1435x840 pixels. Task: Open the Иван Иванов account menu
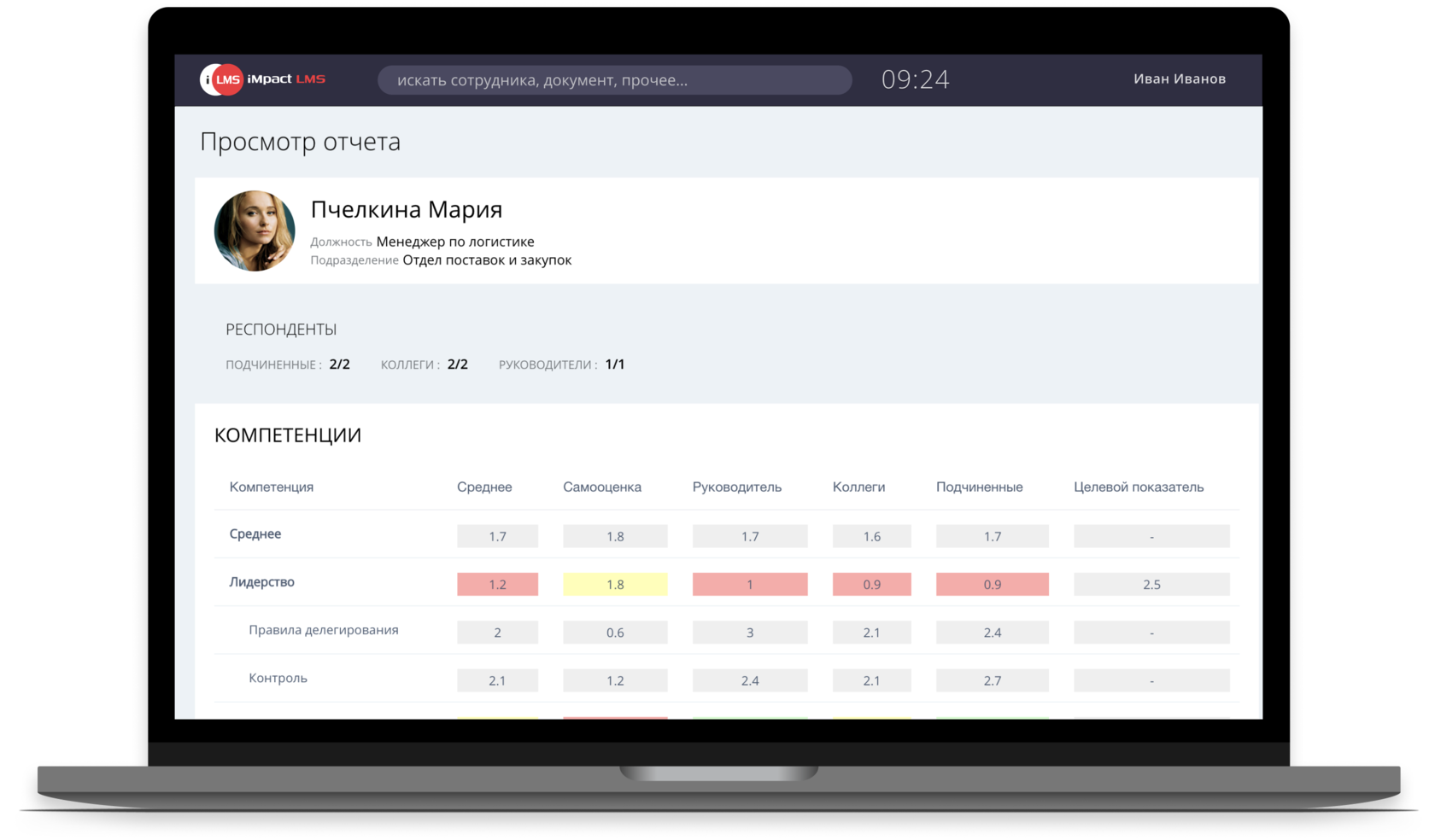pos(1180,79)
